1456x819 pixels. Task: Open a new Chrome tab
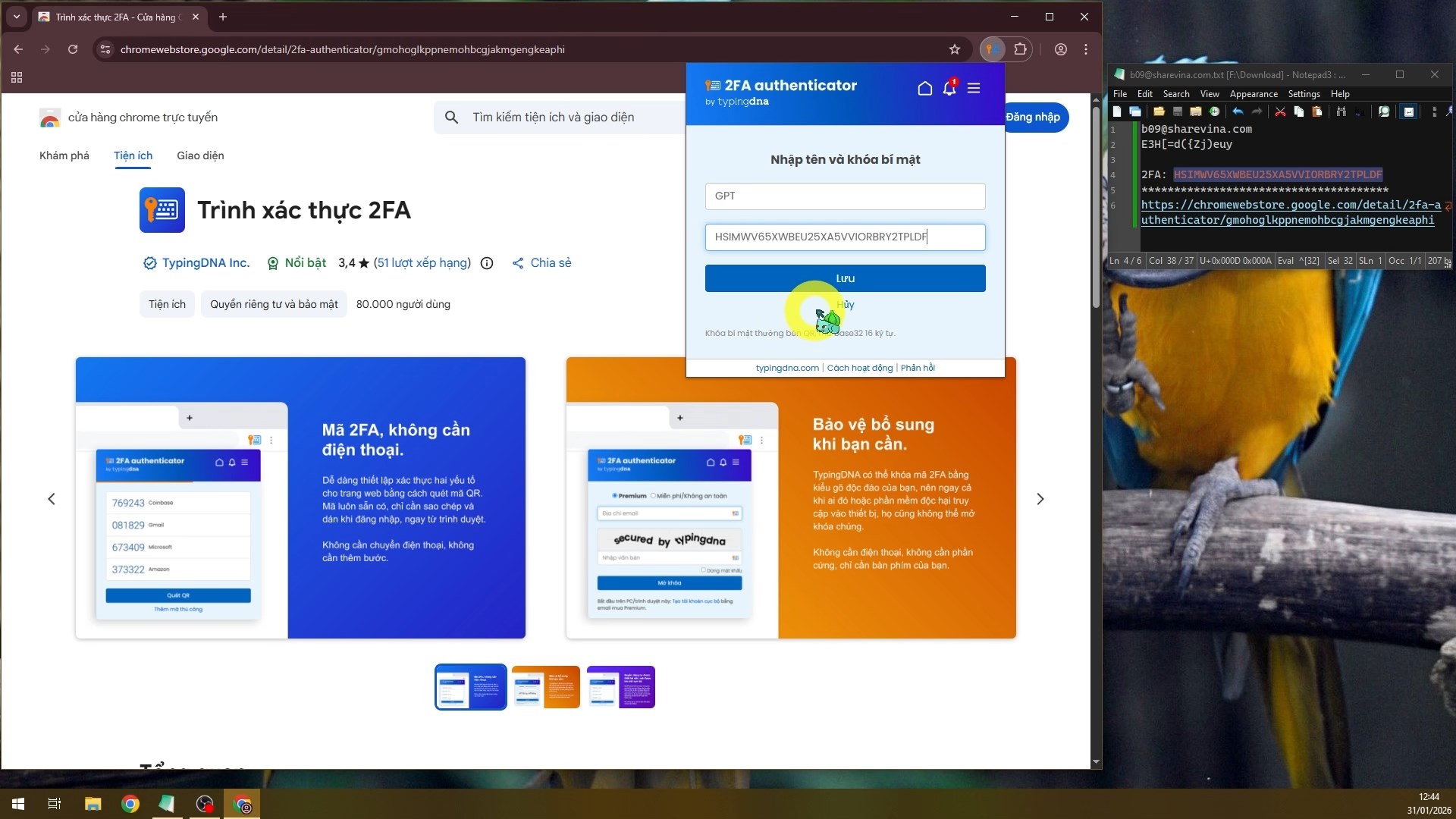point(222,17)
